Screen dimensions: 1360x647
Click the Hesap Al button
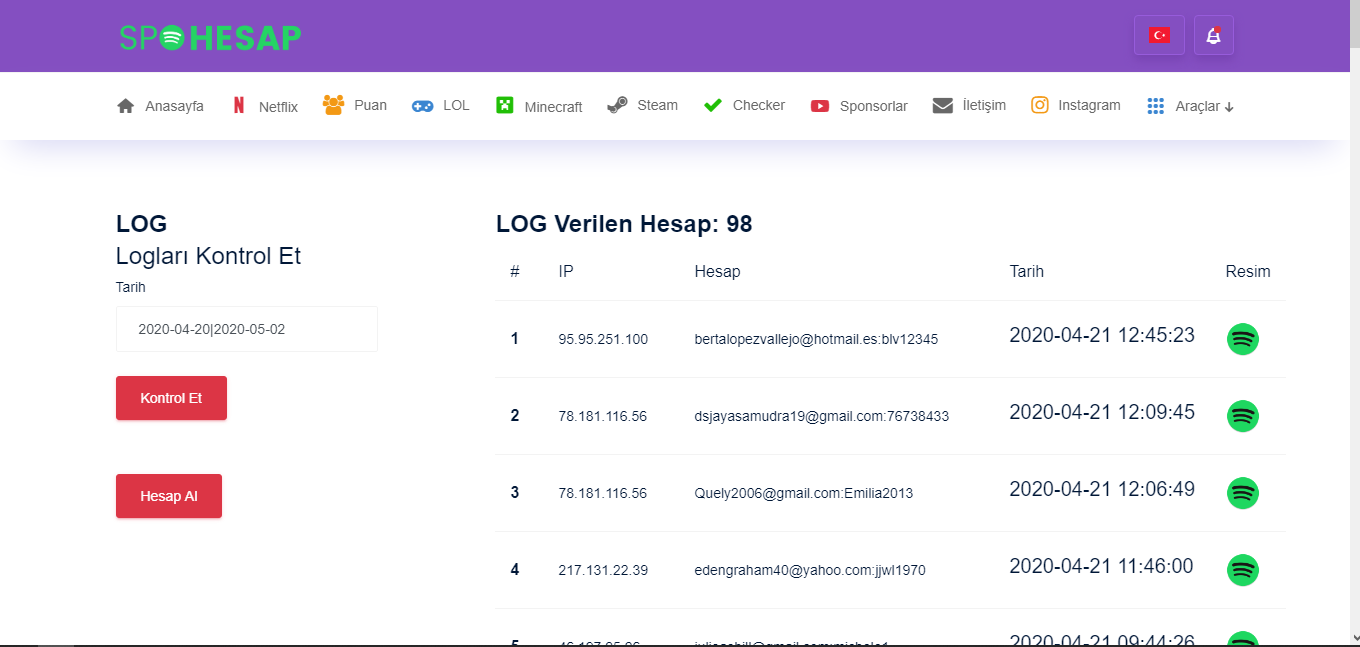(x=169, y=496)
